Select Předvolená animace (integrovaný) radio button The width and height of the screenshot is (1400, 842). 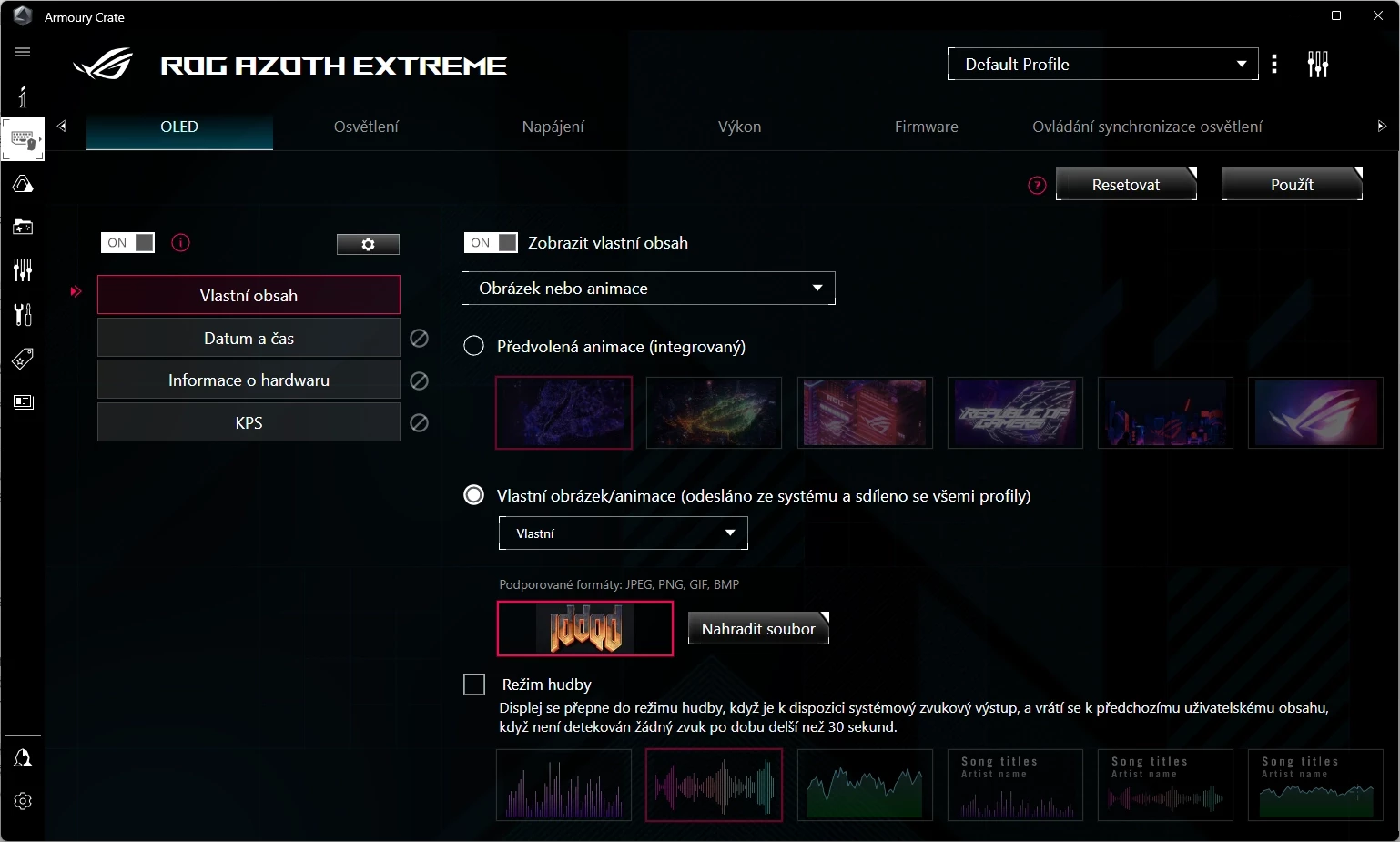pyautogui.click(x=473, y=346)
